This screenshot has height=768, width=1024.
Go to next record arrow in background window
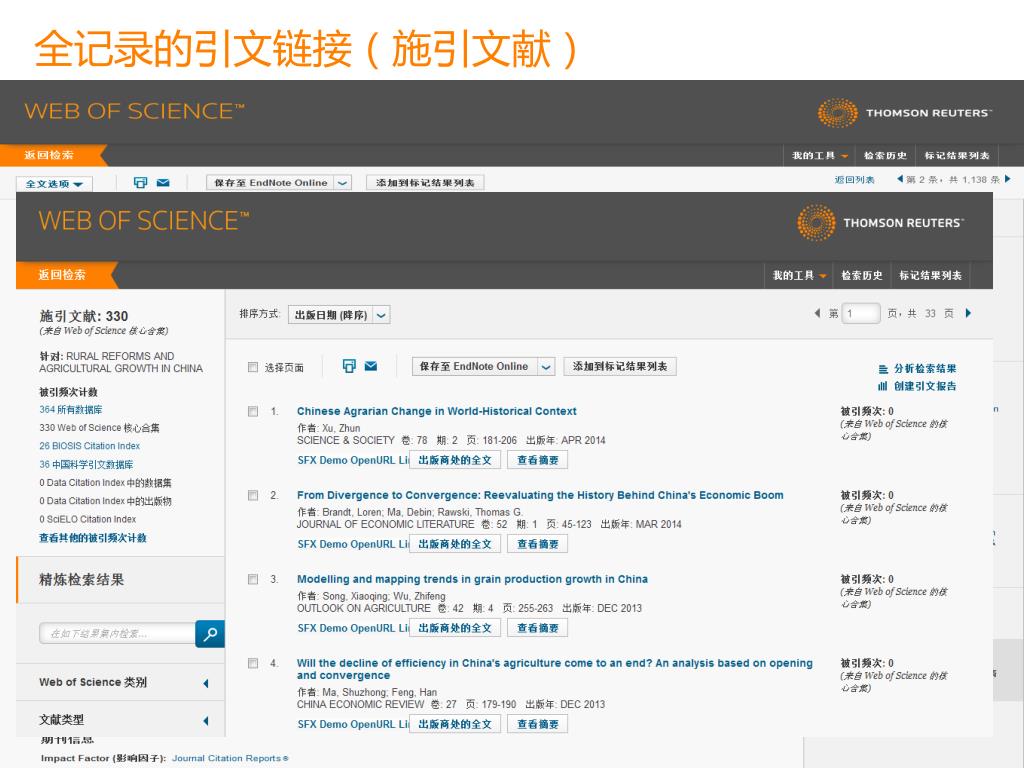pos(1008,178)
